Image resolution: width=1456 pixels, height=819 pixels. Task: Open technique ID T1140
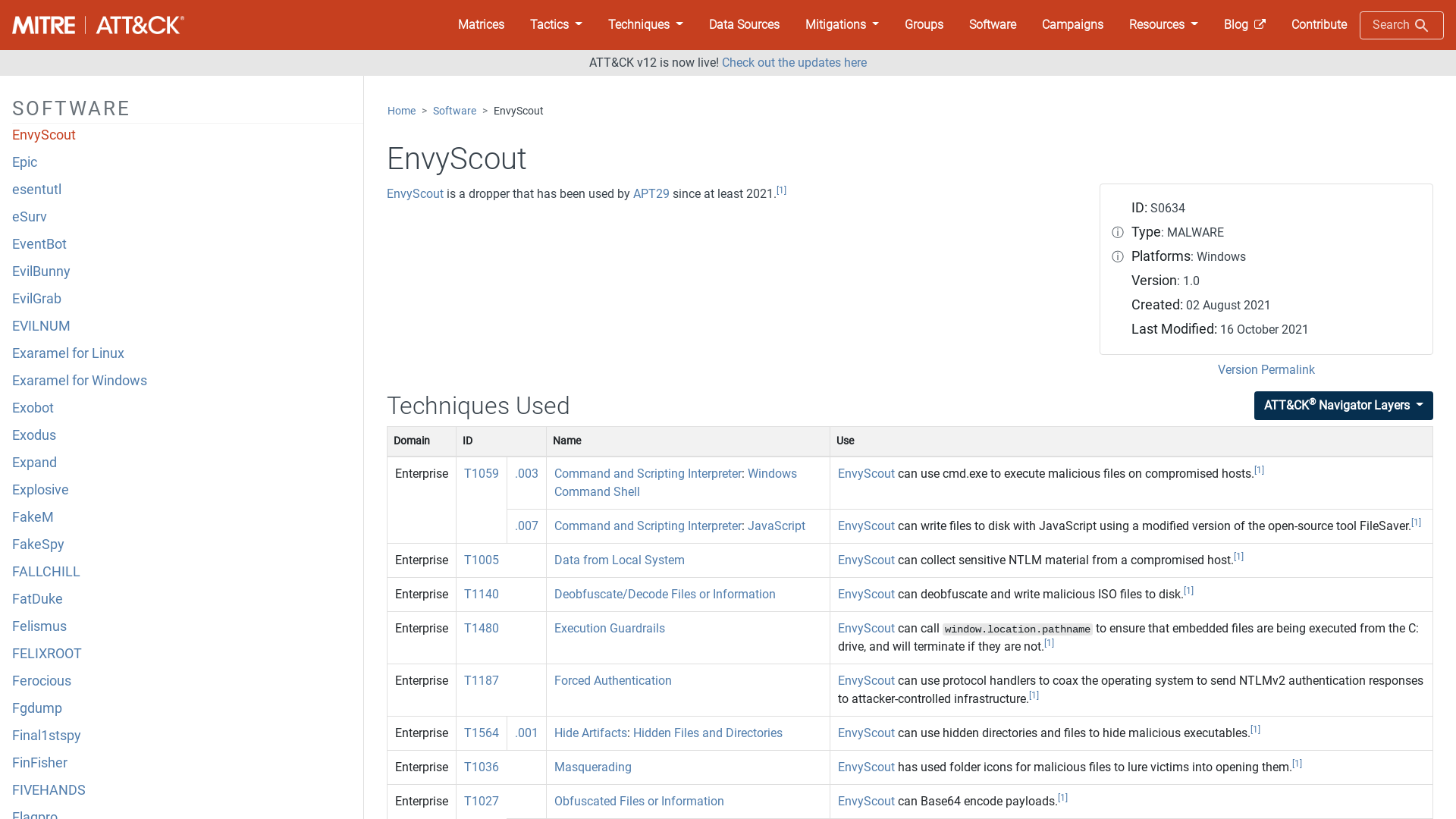(481, 595)
